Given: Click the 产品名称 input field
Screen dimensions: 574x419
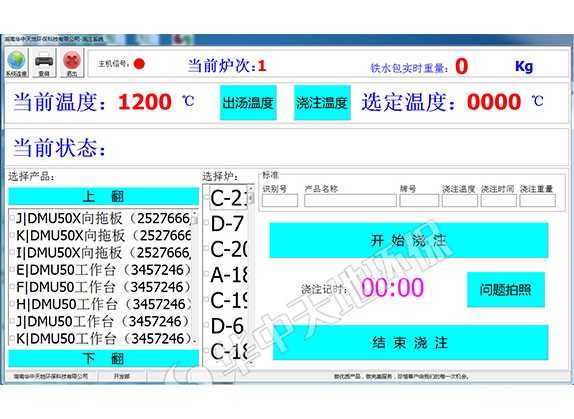Looking at the screenshot, I should (x=350, y=201).
